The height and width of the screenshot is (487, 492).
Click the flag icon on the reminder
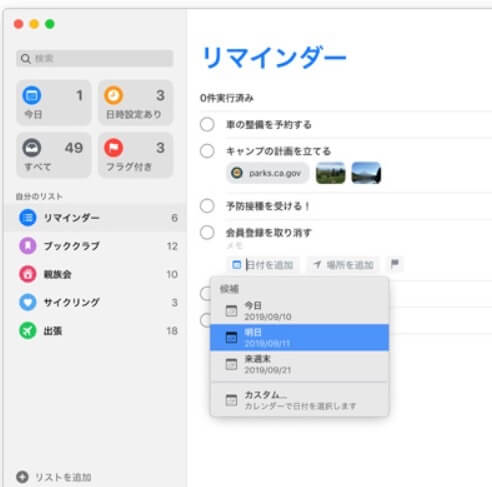[395, 264]
